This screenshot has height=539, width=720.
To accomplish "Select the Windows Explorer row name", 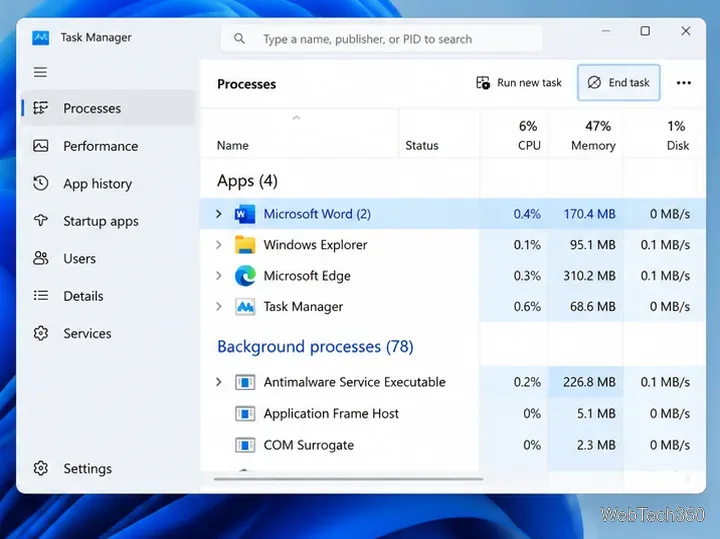I will (x=315, y=245).
